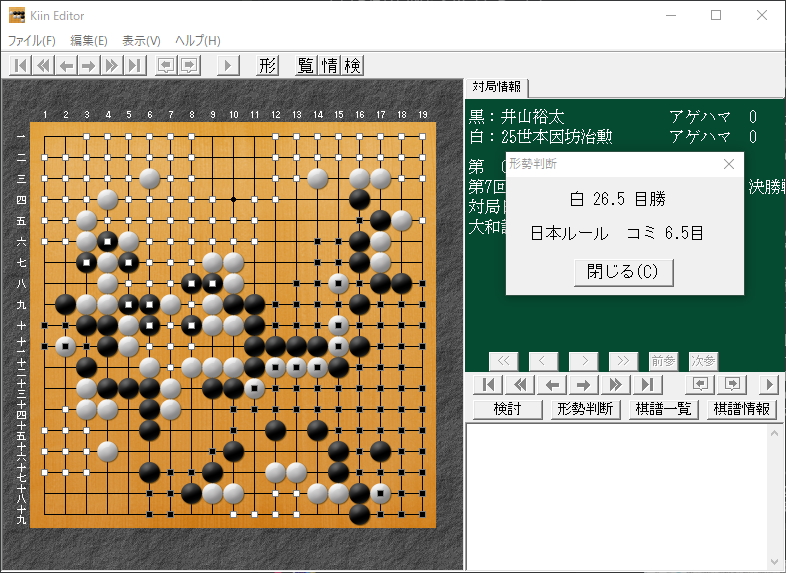Click the 白 26.5 目勝 result text
Image resolution: width=786 pixels, height=573 pixels.
coord(618,200)
